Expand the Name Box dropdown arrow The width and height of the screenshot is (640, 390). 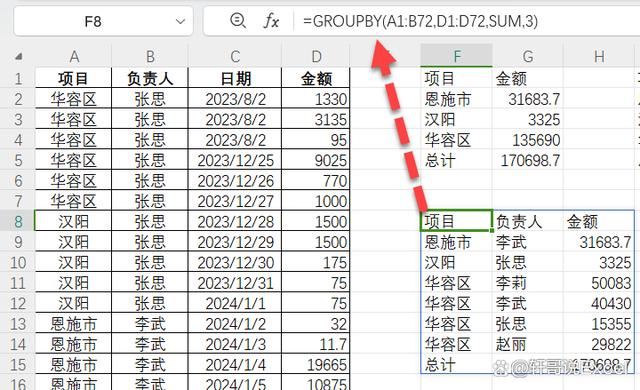point(180,21)
